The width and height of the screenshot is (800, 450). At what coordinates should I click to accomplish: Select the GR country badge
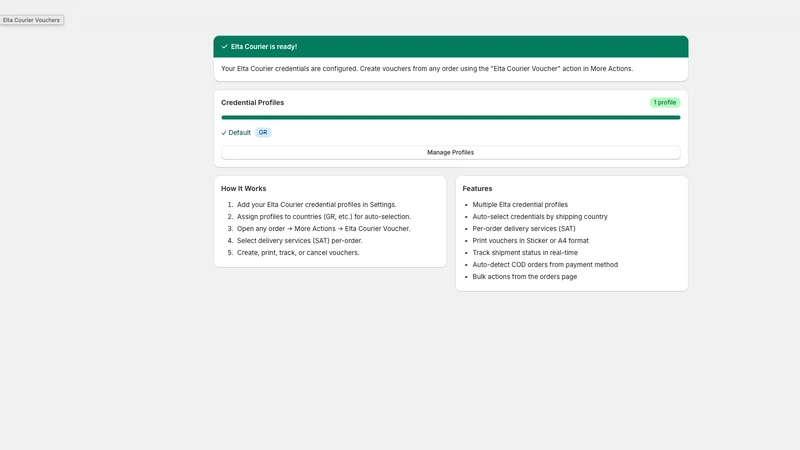click(263, 133)
